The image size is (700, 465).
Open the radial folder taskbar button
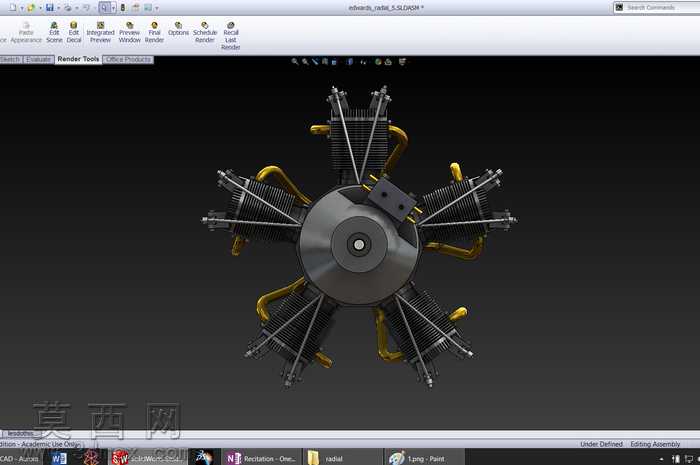[x=342, y=458]
